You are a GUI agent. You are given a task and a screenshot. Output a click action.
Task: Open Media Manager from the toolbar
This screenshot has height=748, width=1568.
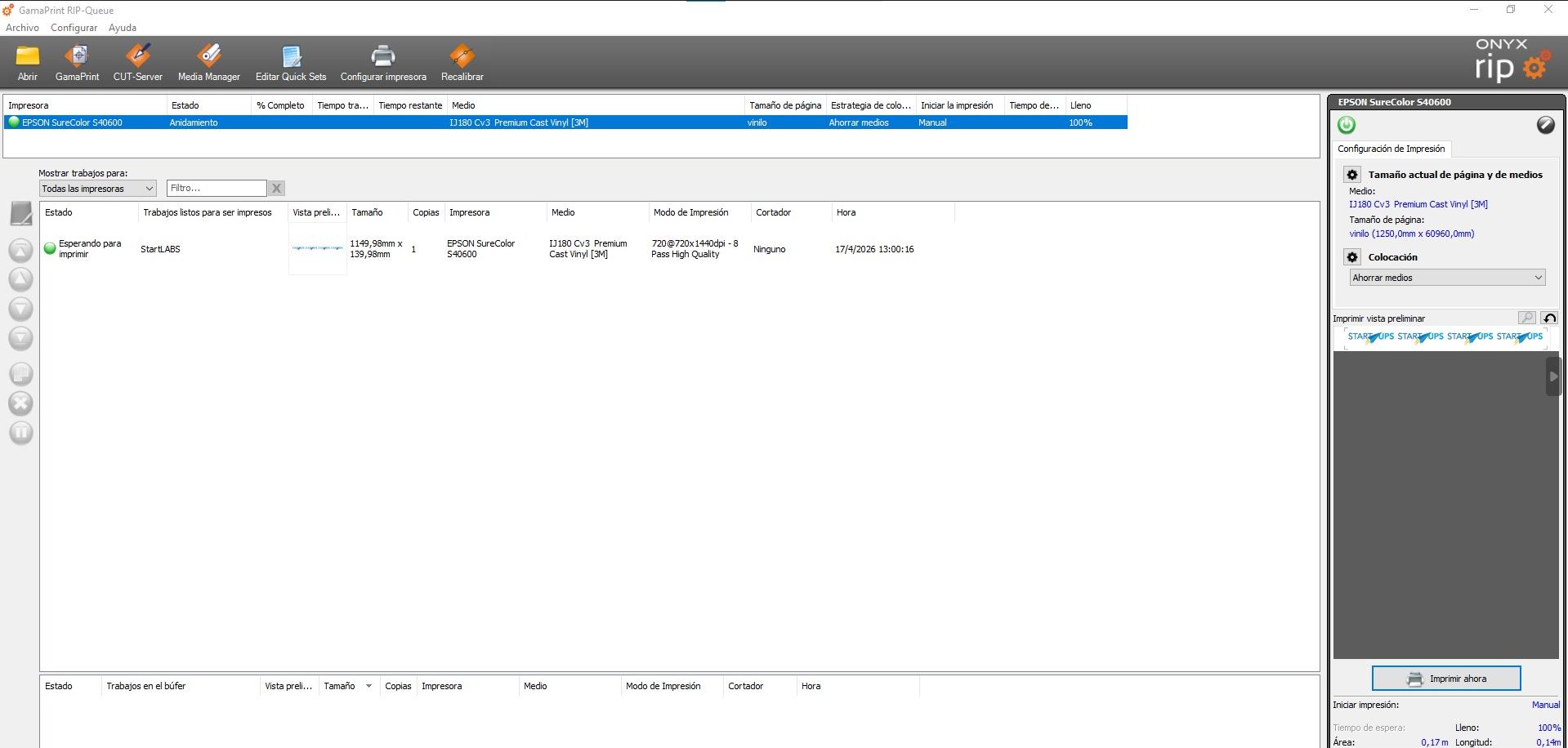209,63
